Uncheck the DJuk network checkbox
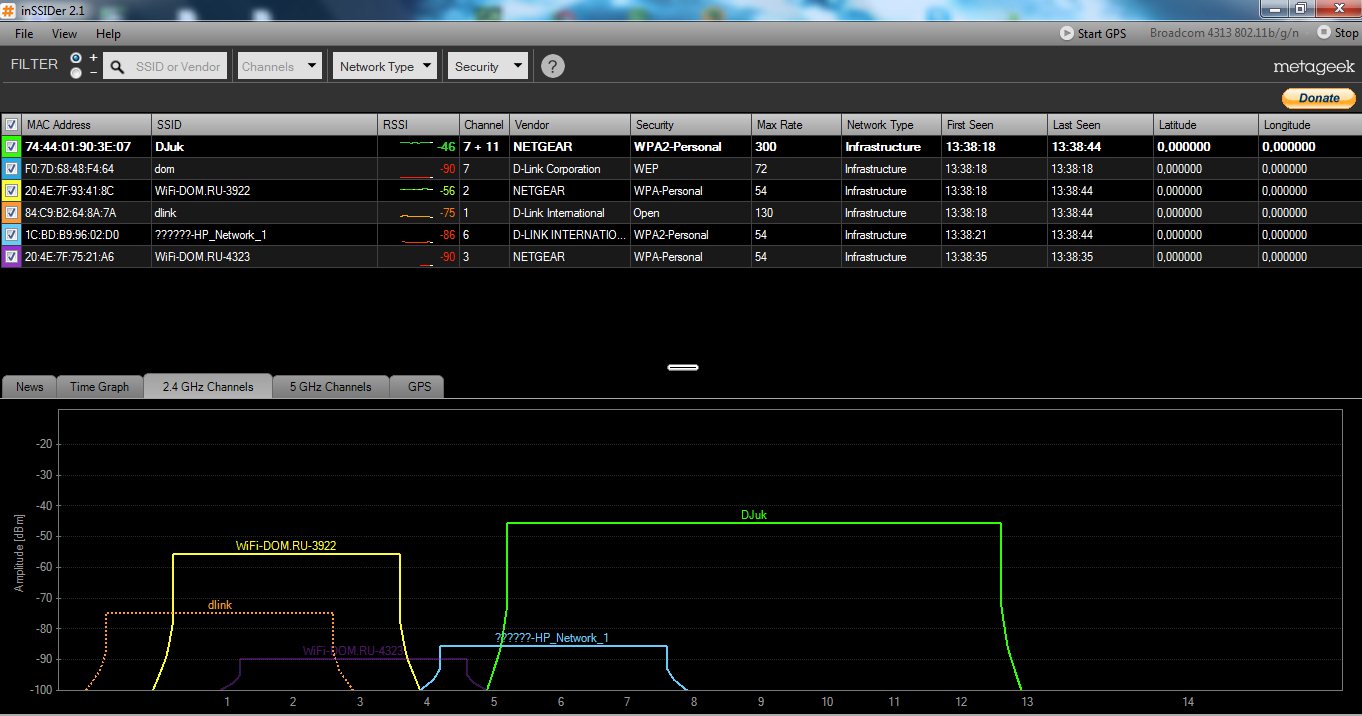The image size is (1362, 716). [x=11, y=147]
